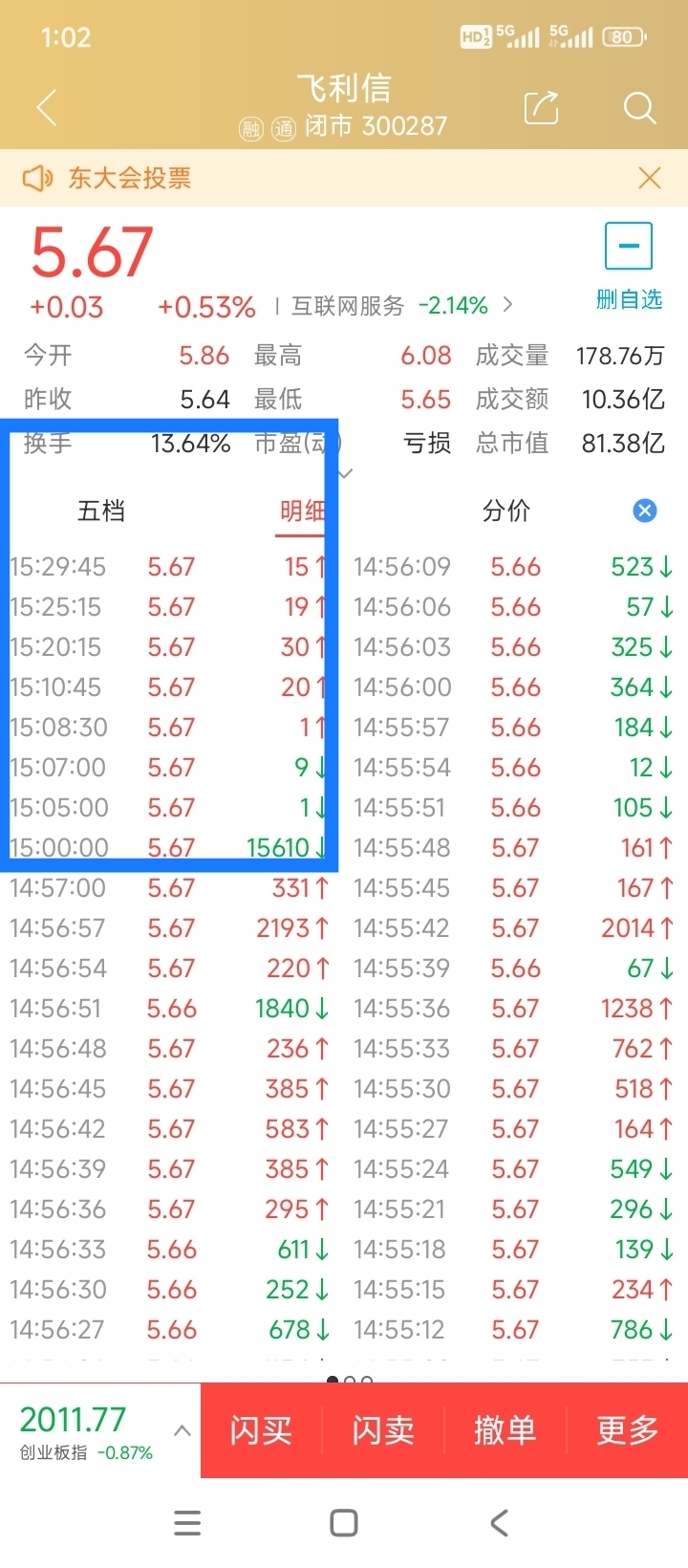688x1568 pixels.
Task: Go back using the header arrow
Action: [46, 107]
